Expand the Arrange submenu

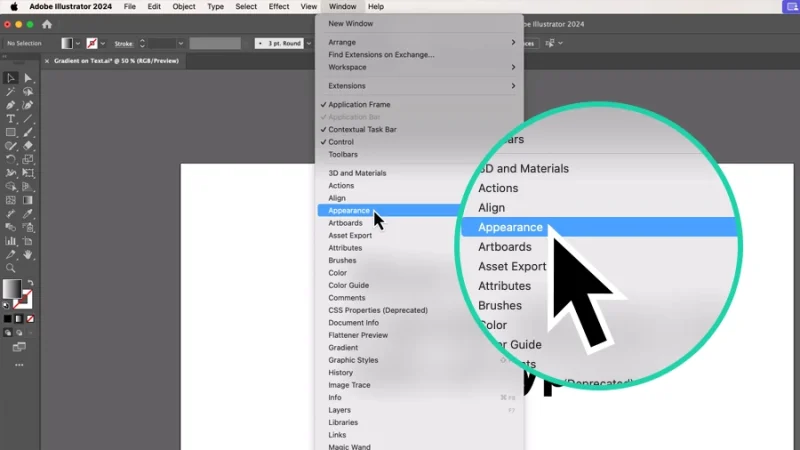[419, 42]
